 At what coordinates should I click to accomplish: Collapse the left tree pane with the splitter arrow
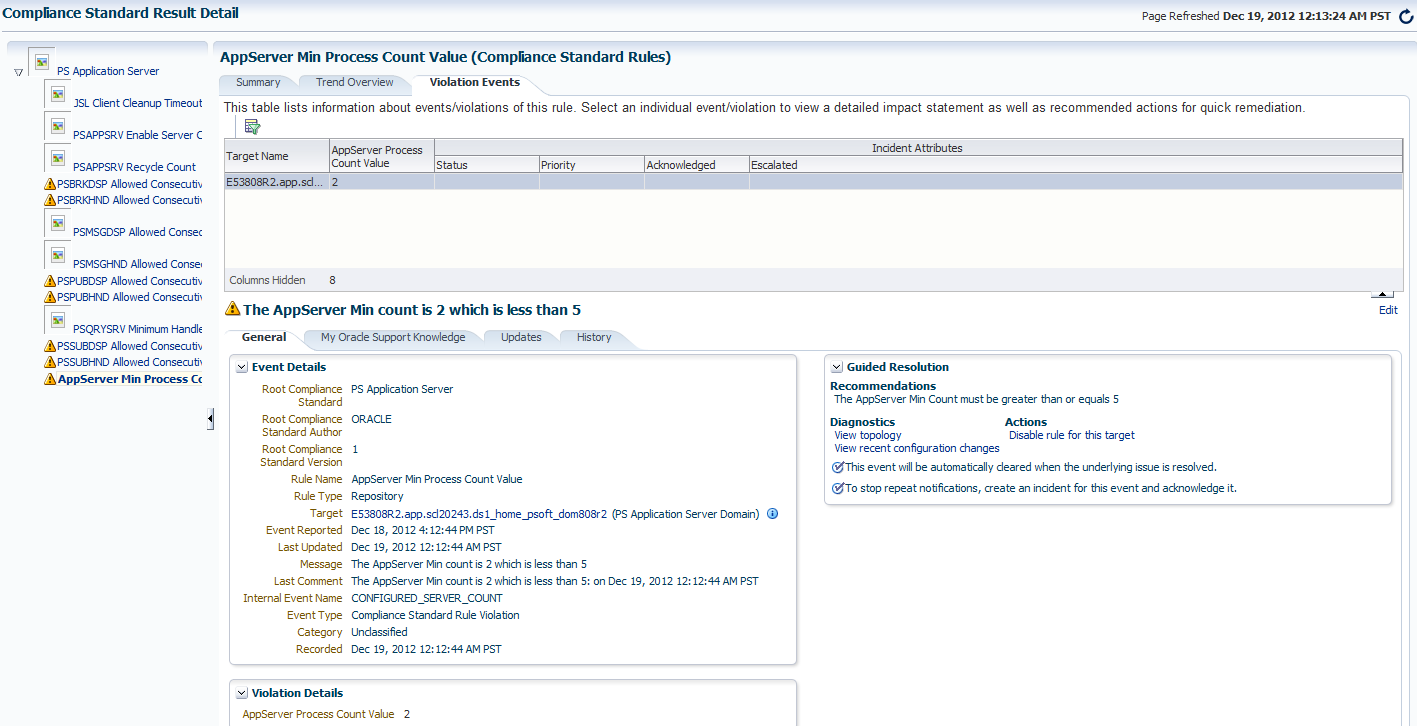coord(210,418)
